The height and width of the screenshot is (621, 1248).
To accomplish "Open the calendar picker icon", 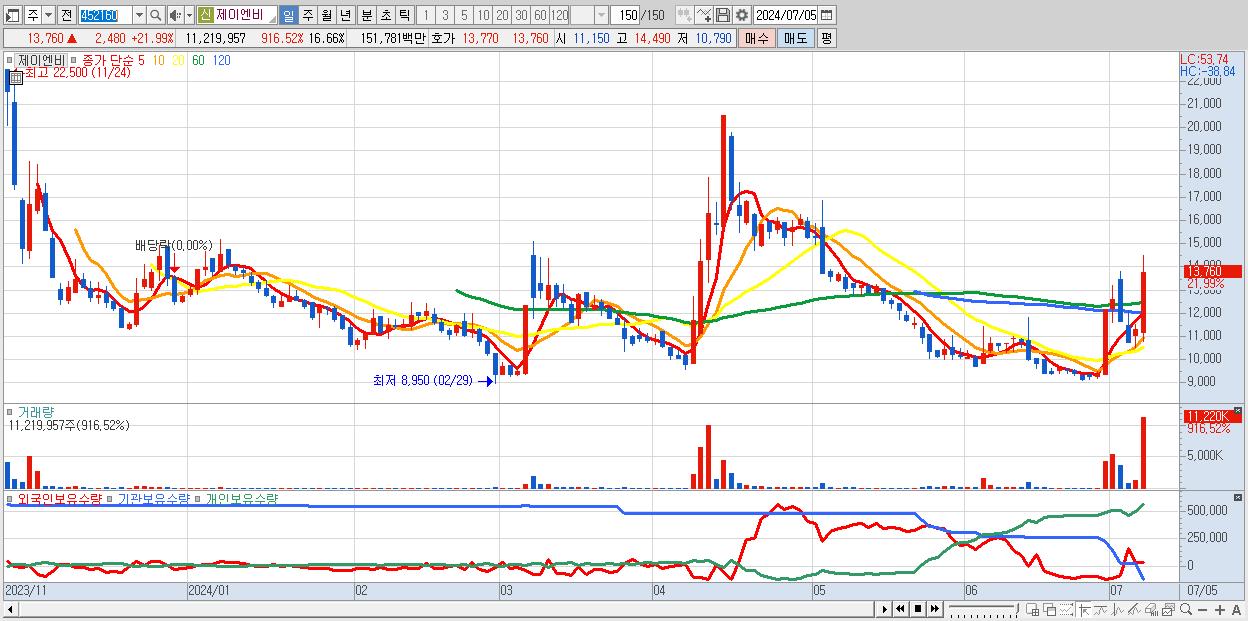I will (826, 15).
